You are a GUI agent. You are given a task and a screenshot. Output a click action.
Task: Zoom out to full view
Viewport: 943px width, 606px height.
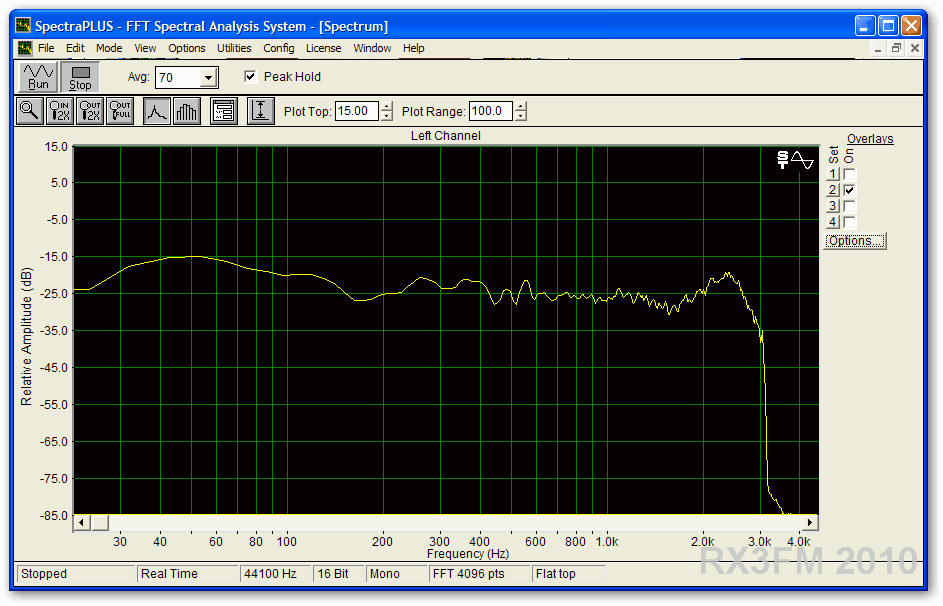(x=120, y=111)
